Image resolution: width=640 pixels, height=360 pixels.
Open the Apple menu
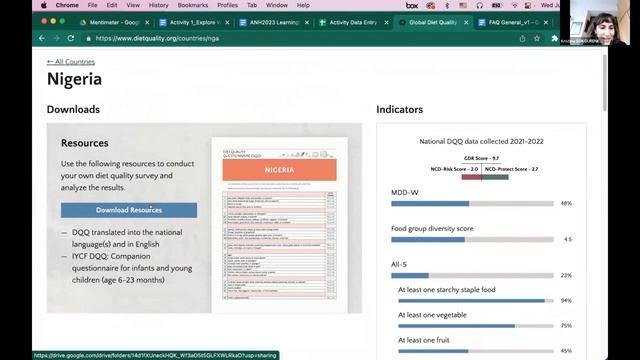coord(44,5)
